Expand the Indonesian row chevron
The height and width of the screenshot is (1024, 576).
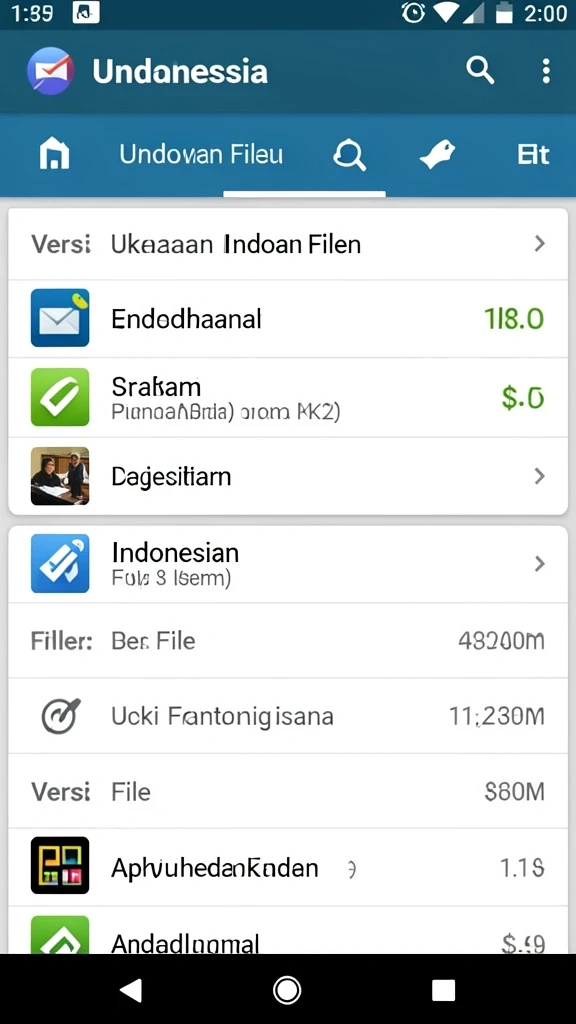539,564
